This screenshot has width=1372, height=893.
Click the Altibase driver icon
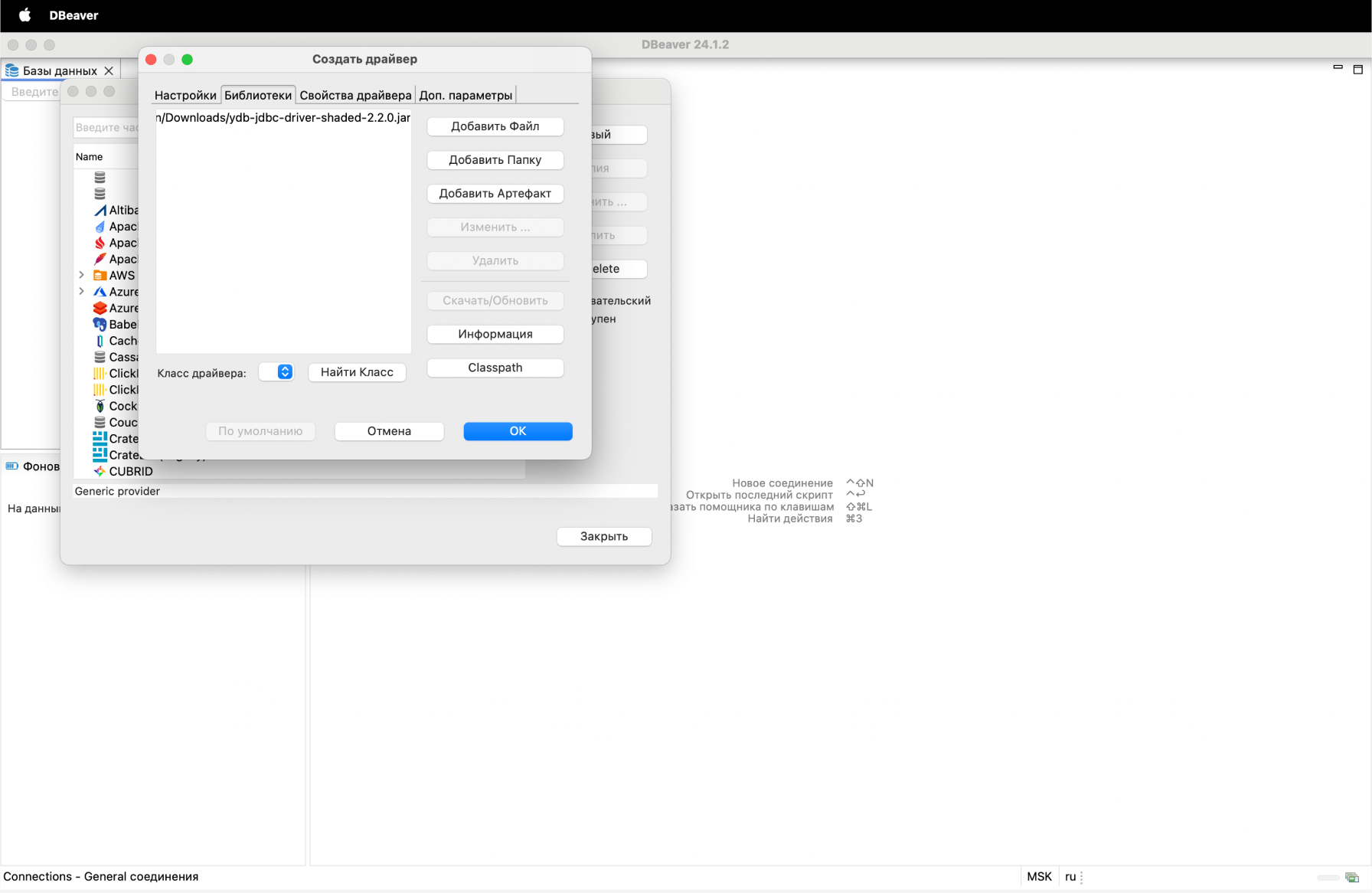[100, 211]
